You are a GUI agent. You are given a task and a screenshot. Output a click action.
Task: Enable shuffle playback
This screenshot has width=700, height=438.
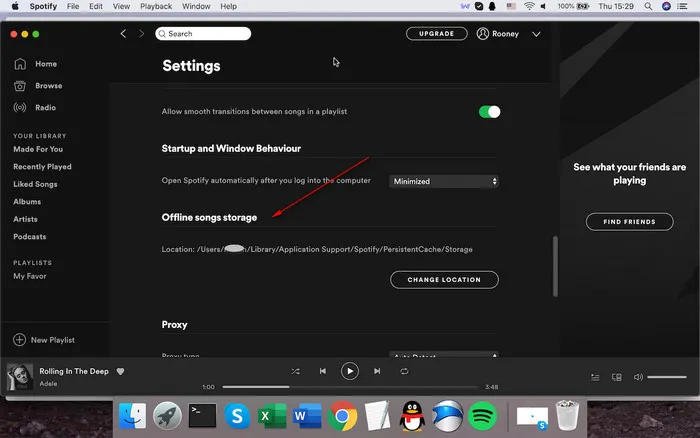[296, 371]
